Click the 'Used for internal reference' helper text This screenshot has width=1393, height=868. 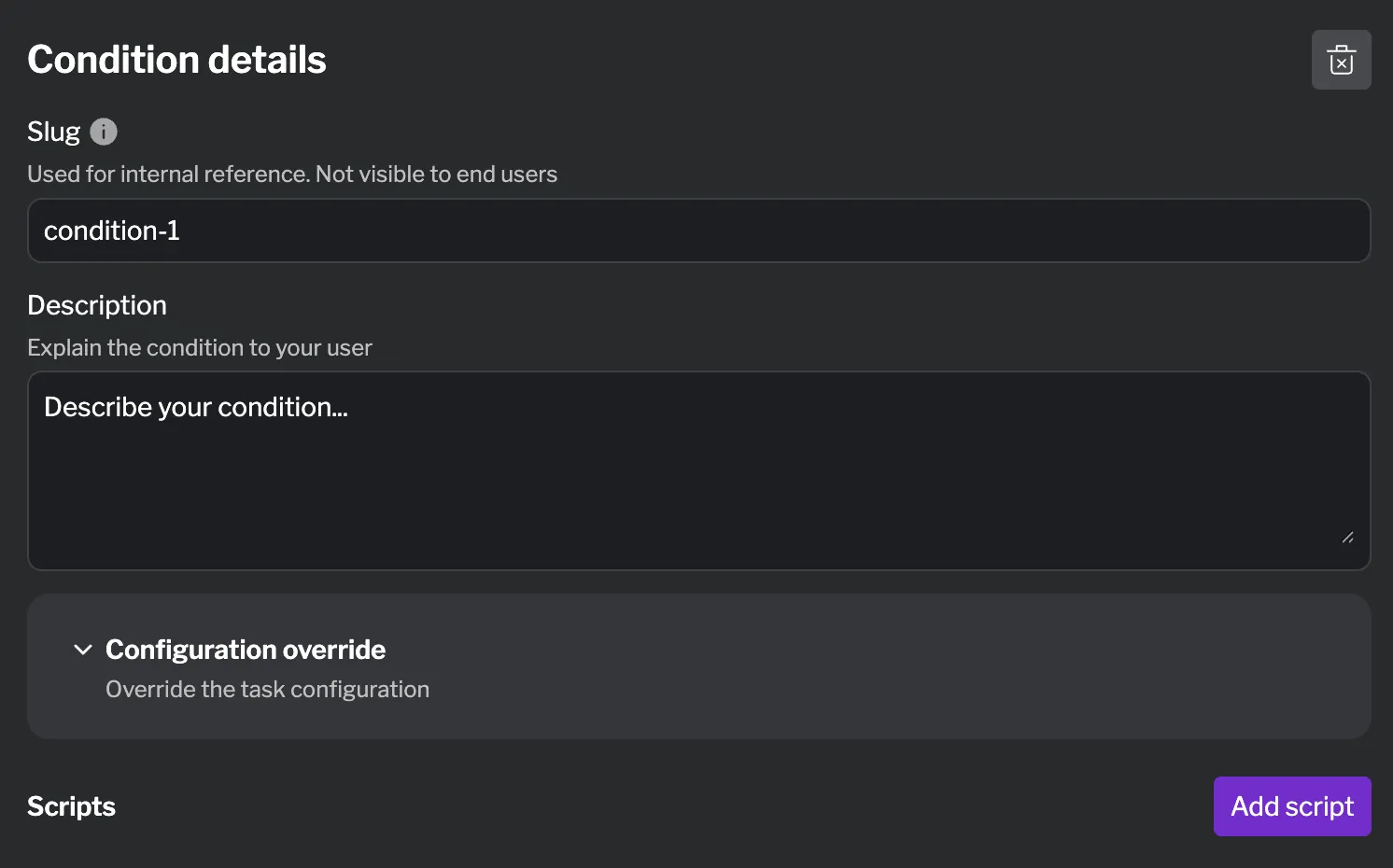[292, 175]
